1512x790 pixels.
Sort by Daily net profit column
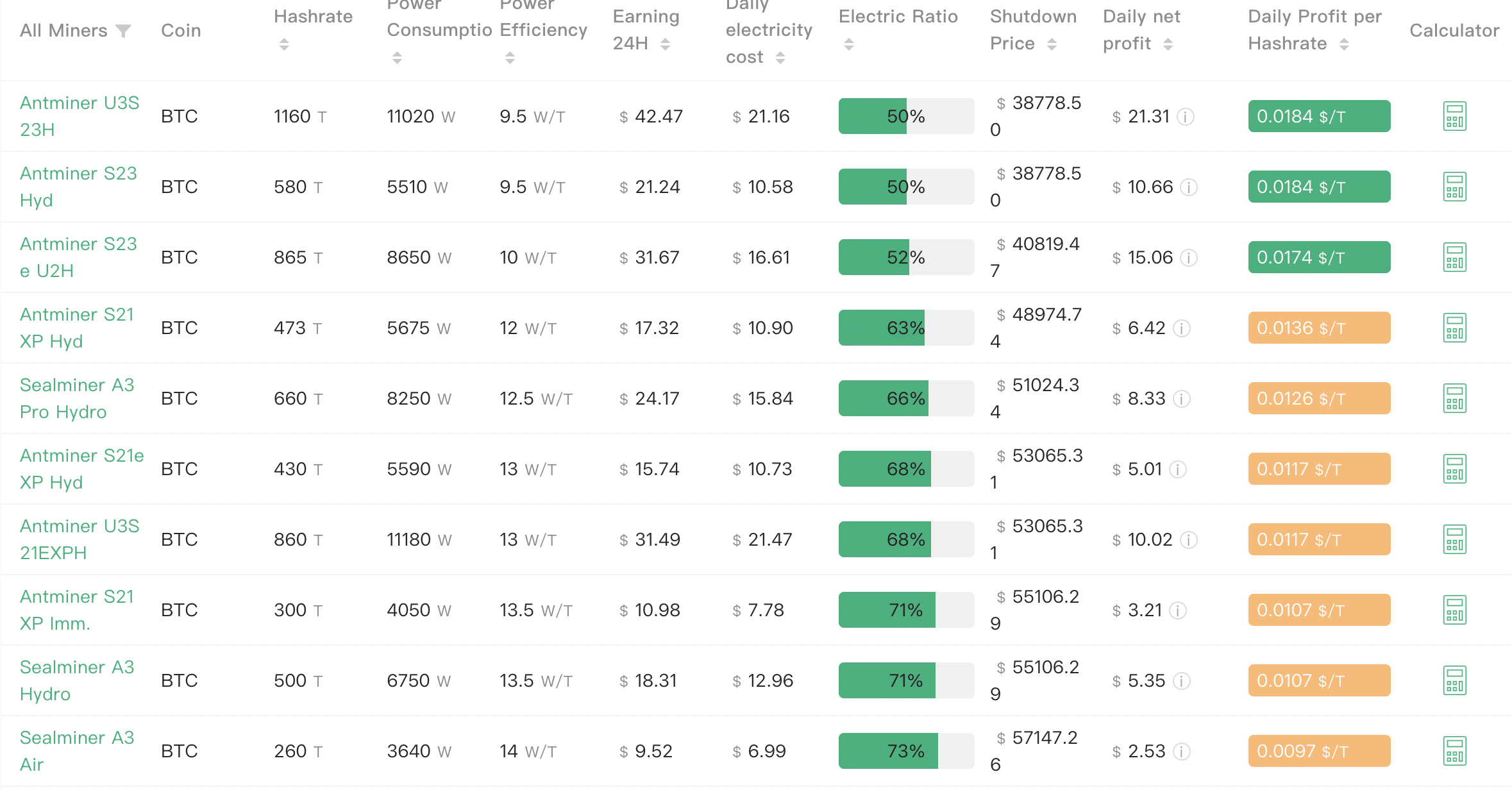pos(1168,44)
